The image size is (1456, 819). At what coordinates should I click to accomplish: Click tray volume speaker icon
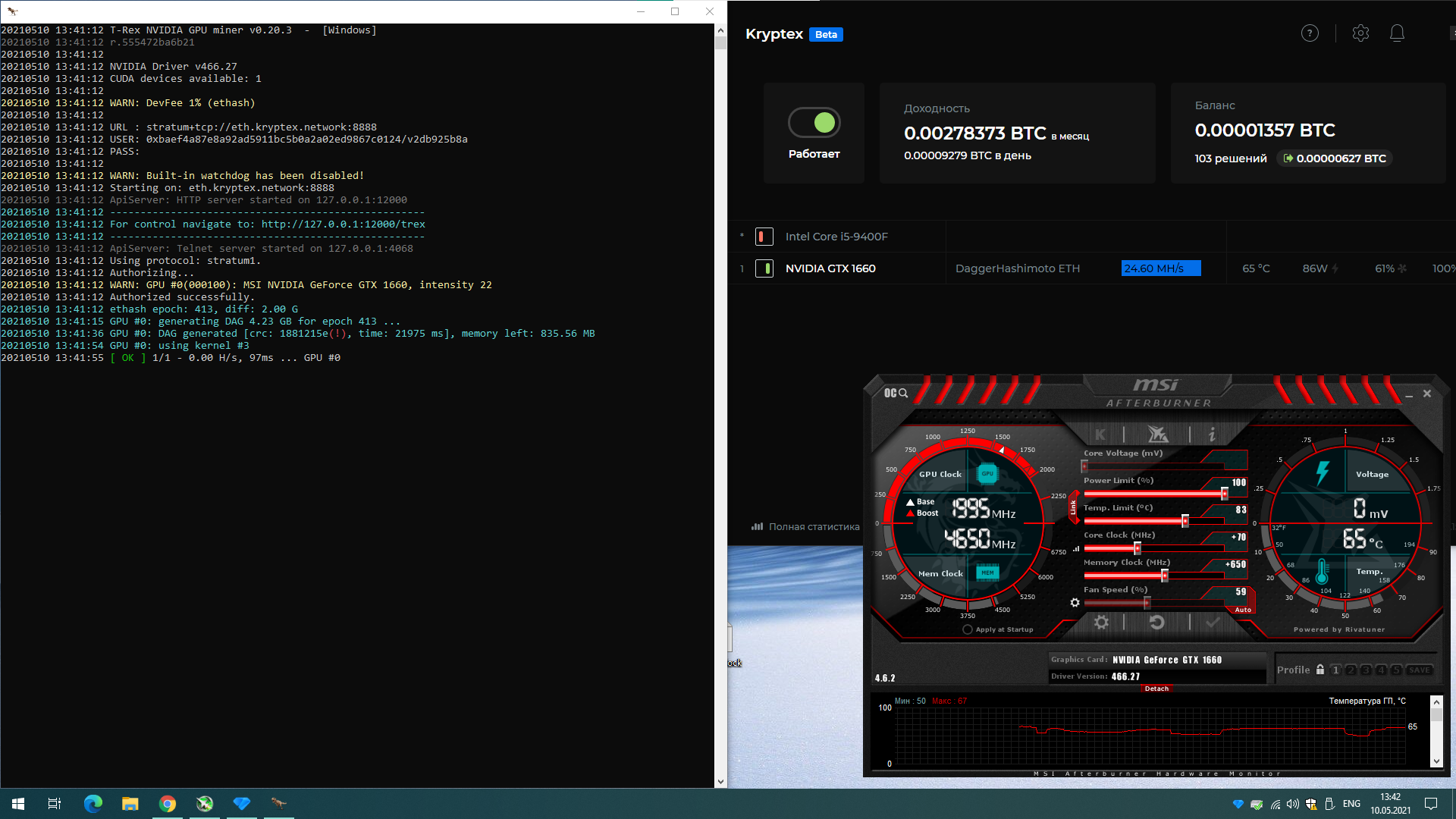1293,804
